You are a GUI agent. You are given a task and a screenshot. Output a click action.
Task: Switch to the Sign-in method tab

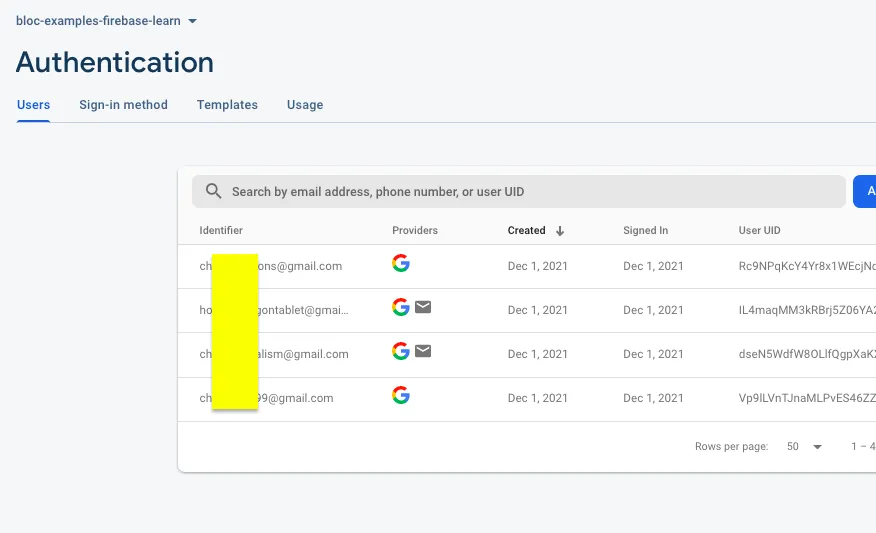click(x=123, y=105)
